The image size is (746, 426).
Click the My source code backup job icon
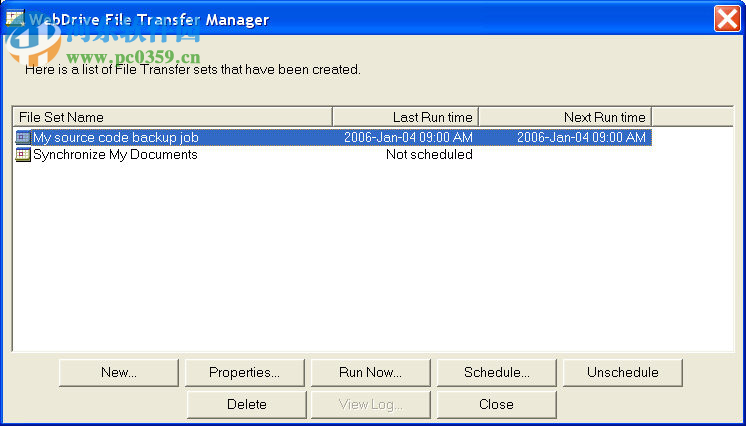(23, 138)
